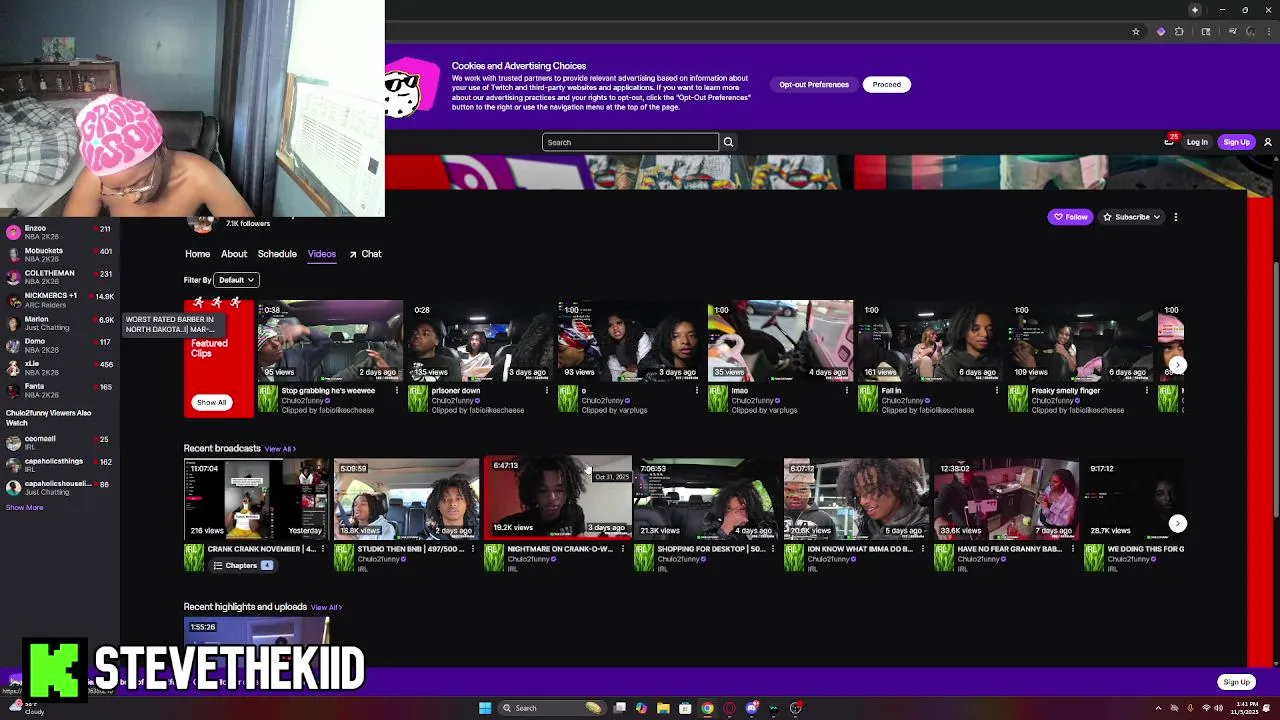Open Google Chrome from the taskbar
The image size is (1280, 720).
point(707,708)
